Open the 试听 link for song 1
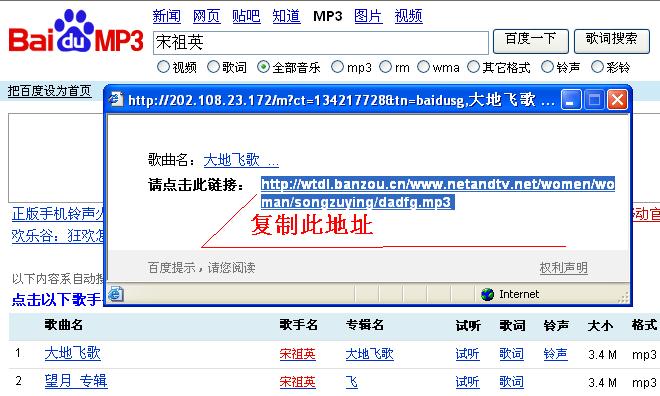 [467, 354]
